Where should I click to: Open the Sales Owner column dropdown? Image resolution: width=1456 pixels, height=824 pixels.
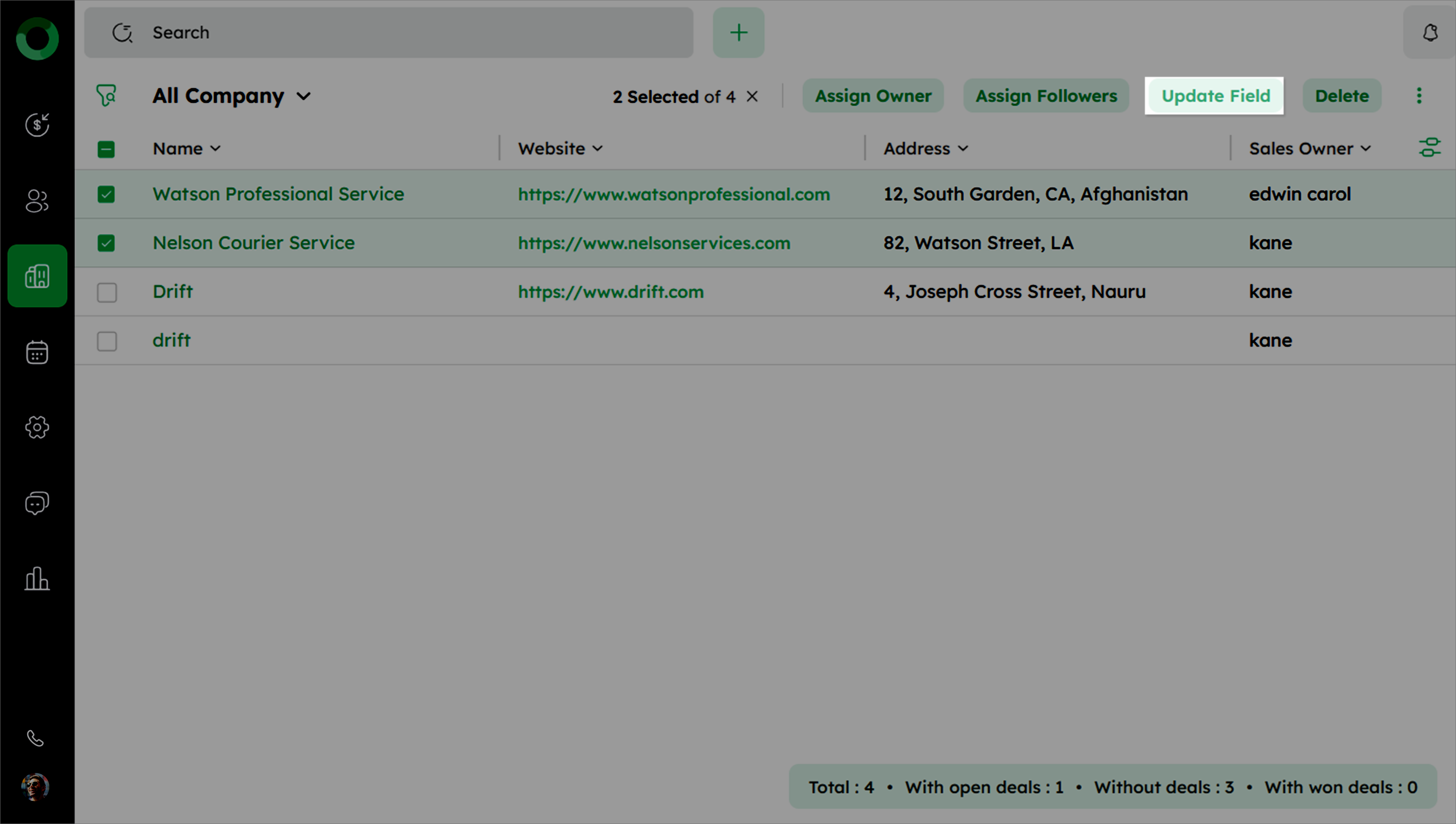point(1366,149)
